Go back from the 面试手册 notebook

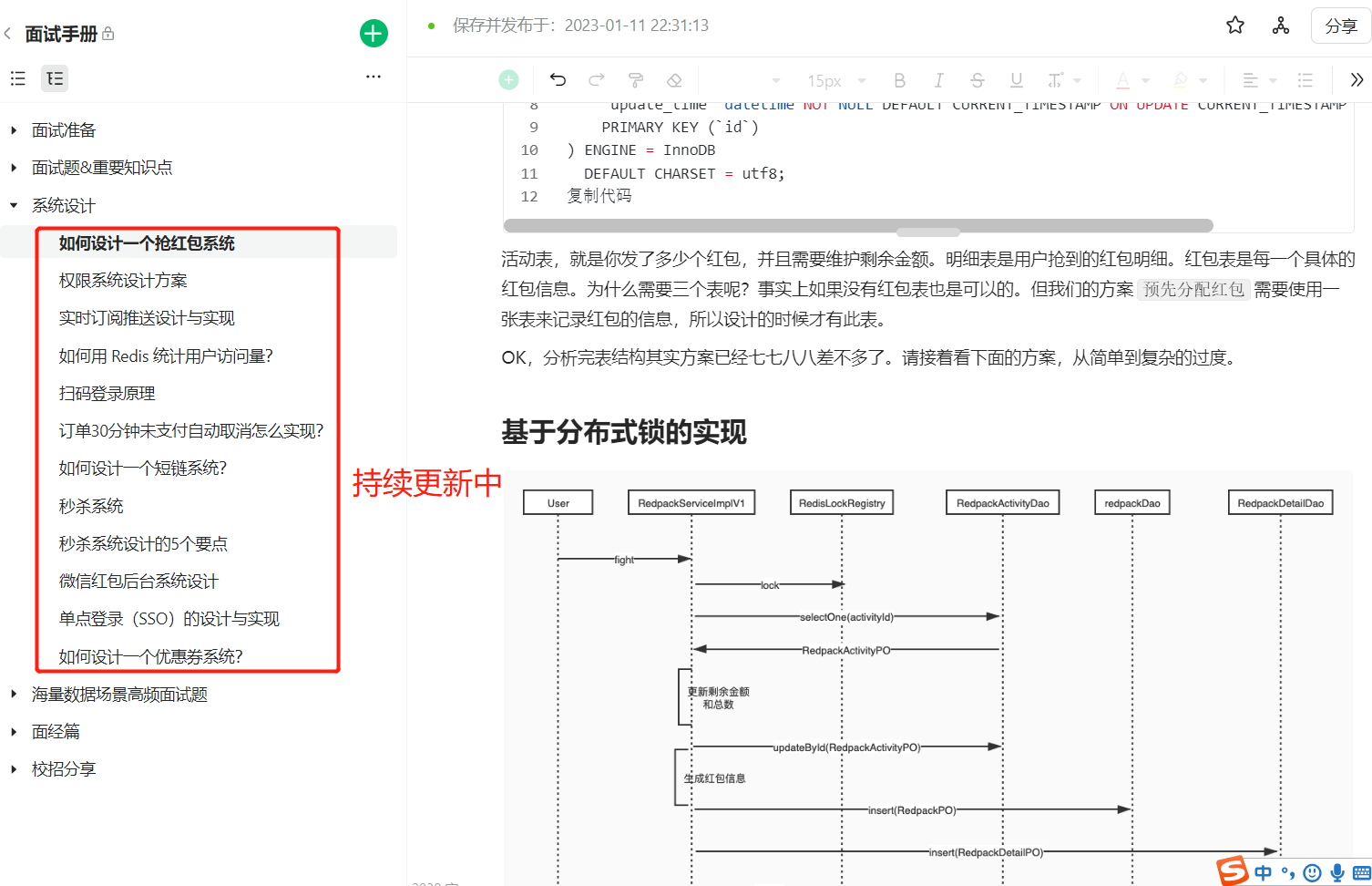[8, 34]
